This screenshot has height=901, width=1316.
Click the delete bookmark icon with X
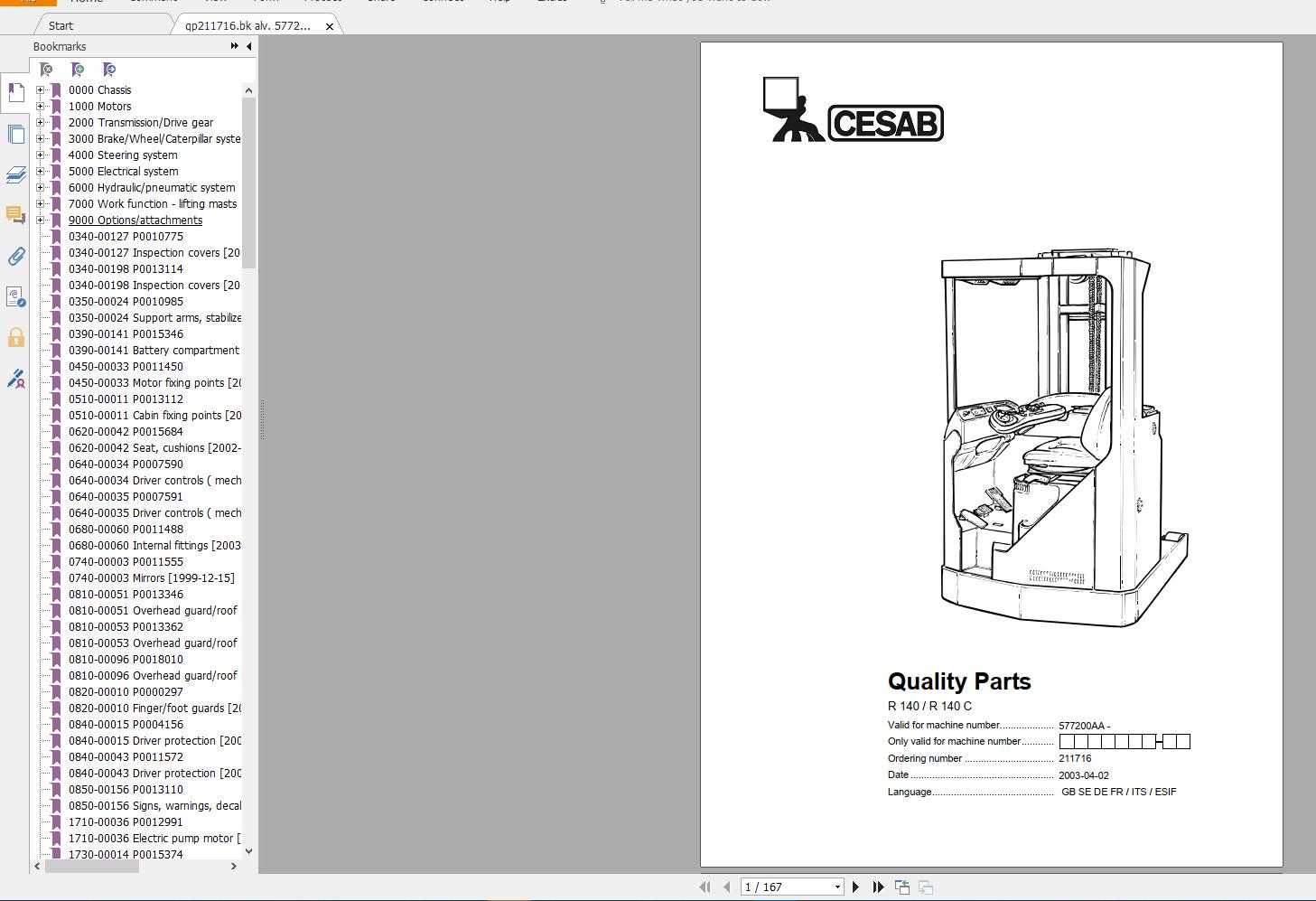(x=46, y=70)
